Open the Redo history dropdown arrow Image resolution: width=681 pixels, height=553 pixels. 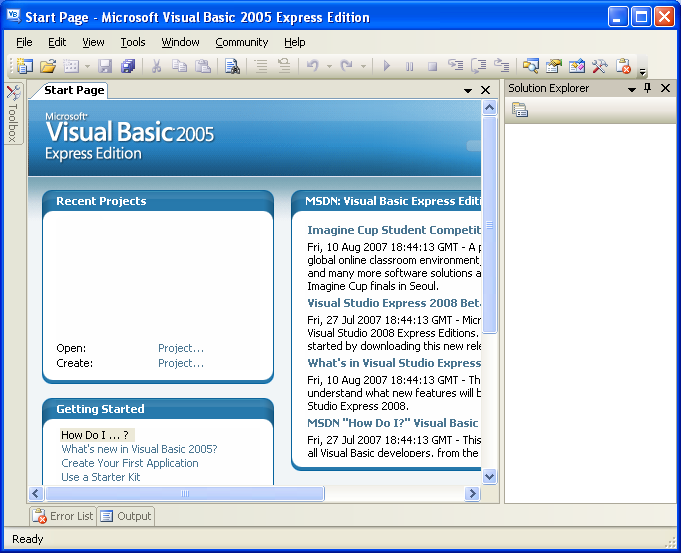point(363,66)
